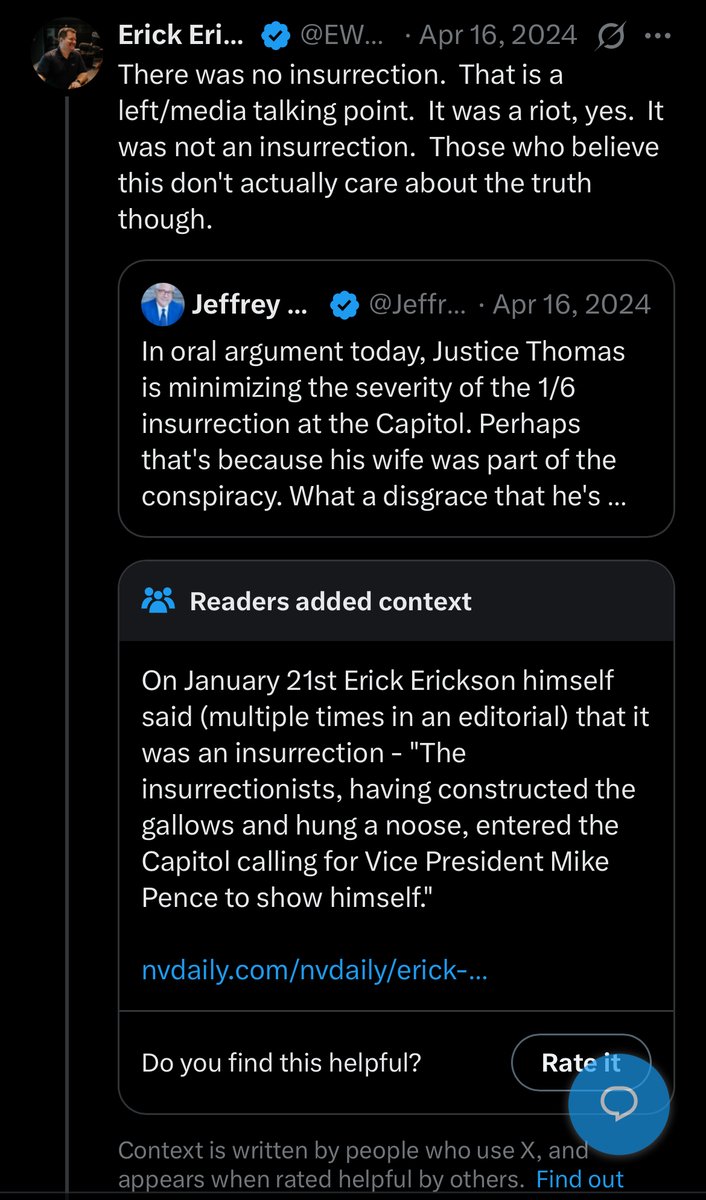Tap the blue floating chat bubble button
706x1200 pixels.
pyautogui.click(x=618, y=1102)
